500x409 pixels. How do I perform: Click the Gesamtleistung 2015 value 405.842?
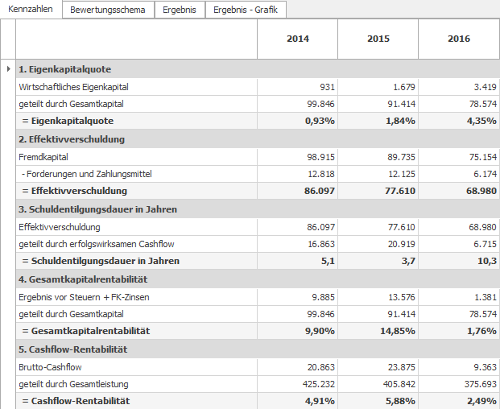399,384
